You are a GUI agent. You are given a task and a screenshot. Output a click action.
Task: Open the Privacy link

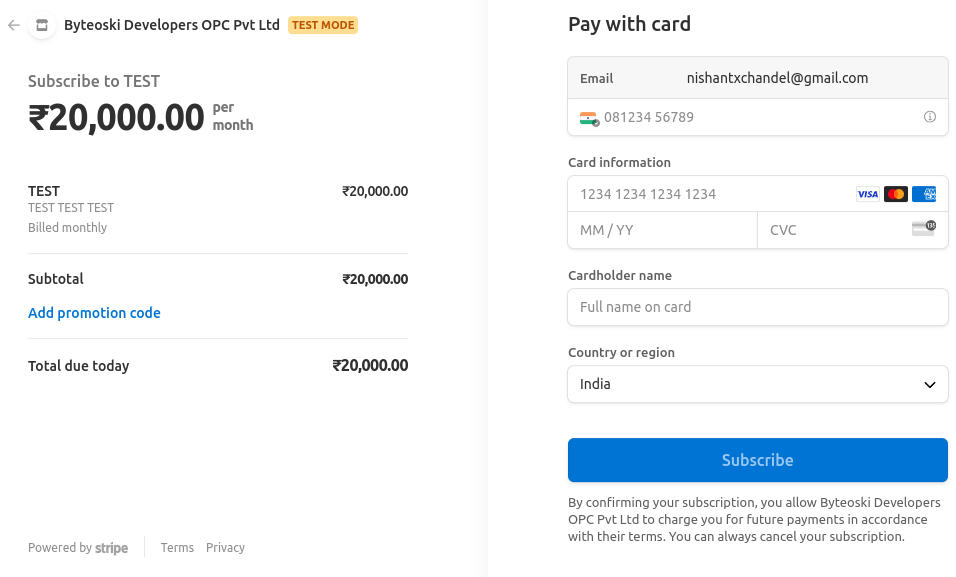[x=225, y=548]
